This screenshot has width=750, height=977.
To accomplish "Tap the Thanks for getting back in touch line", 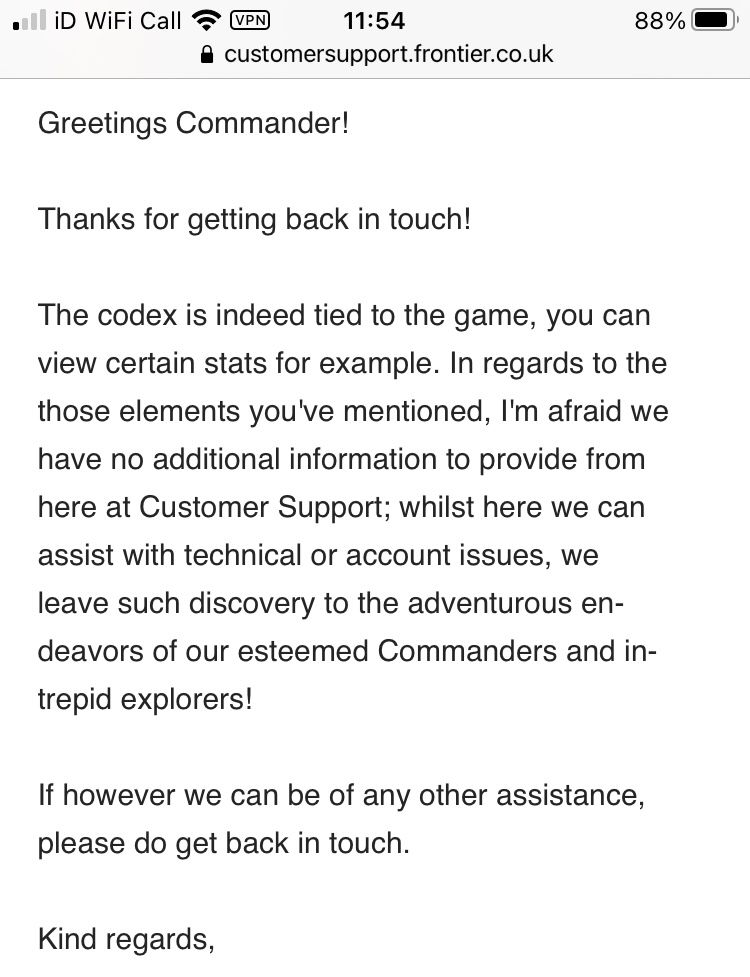I will coord(254,219).
